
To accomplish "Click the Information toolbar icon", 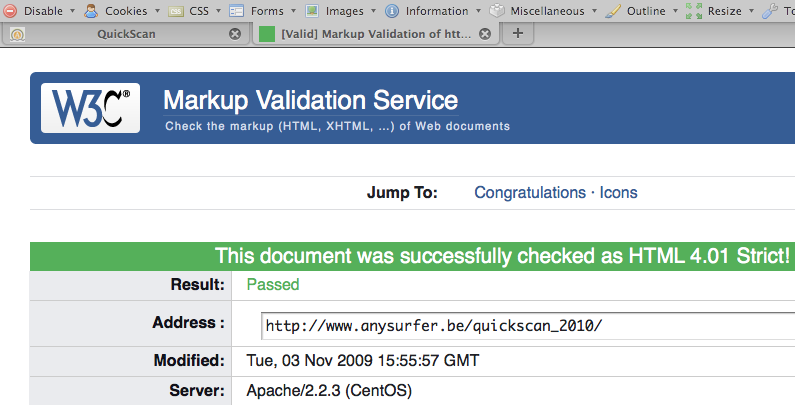I will (392, 11).
